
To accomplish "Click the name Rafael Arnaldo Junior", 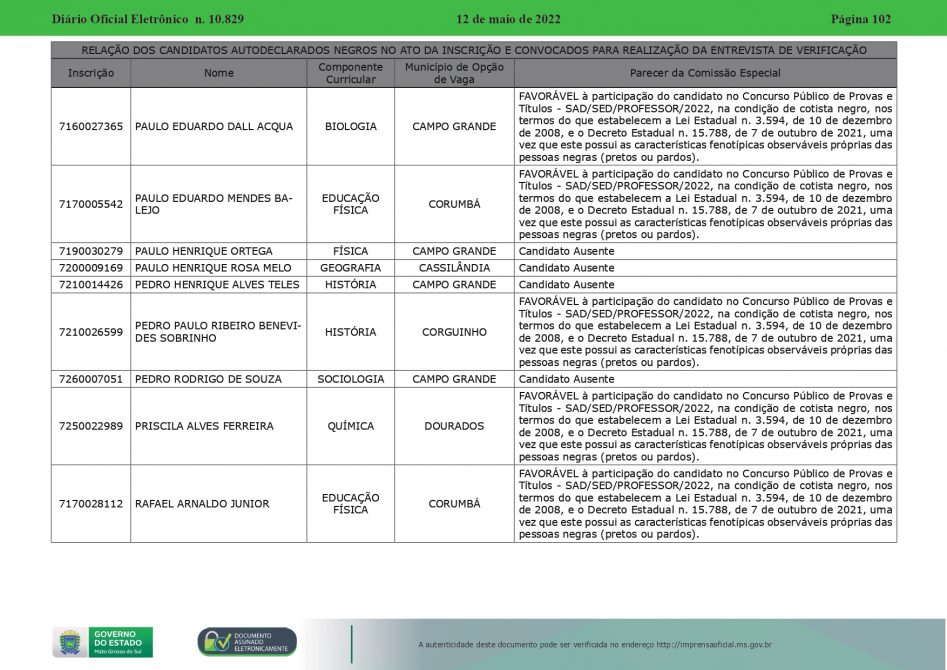I will click(x=202, y=504).
